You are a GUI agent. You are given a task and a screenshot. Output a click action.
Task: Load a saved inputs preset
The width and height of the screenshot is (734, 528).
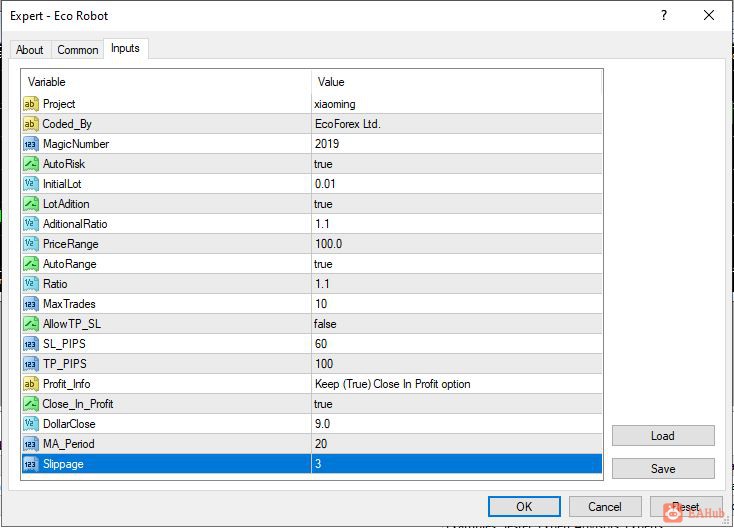pyautogui.click(x=663, y=436)
